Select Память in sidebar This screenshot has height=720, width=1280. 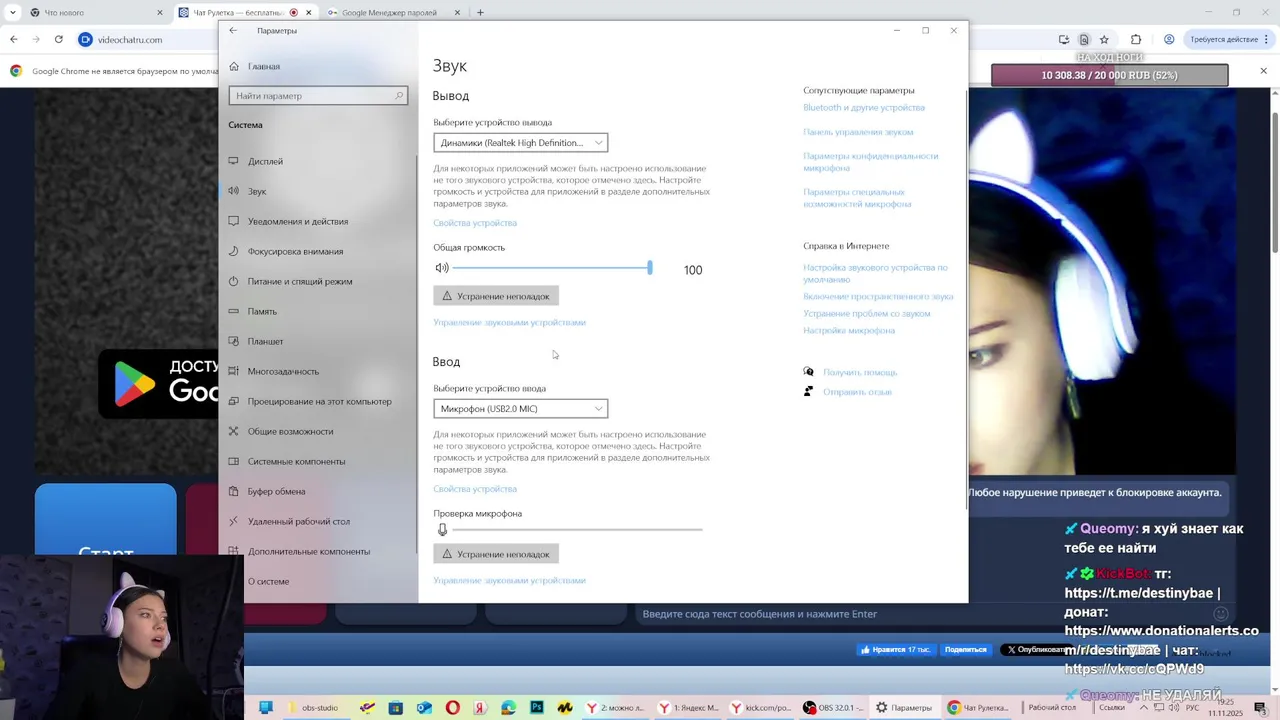[x=262, y=311]
